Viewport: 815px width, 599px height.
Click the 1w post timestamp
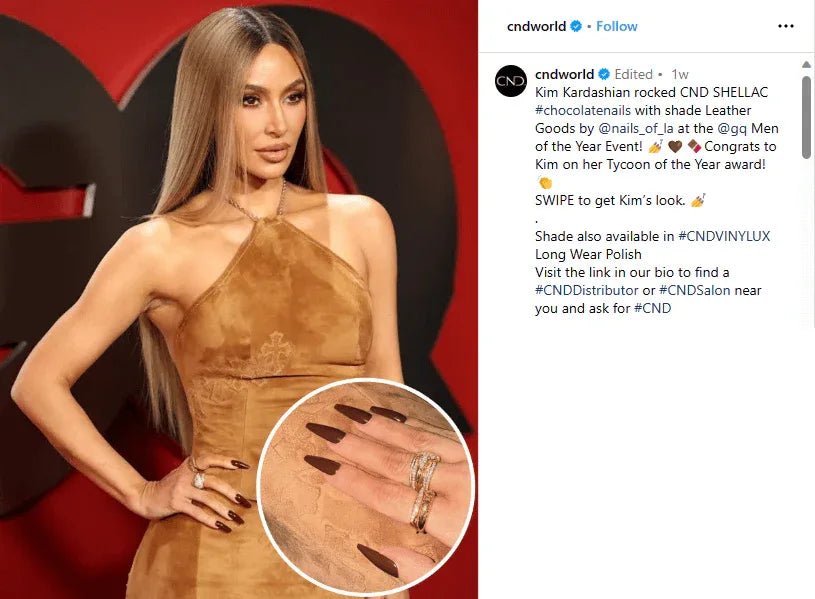point(680,74)
